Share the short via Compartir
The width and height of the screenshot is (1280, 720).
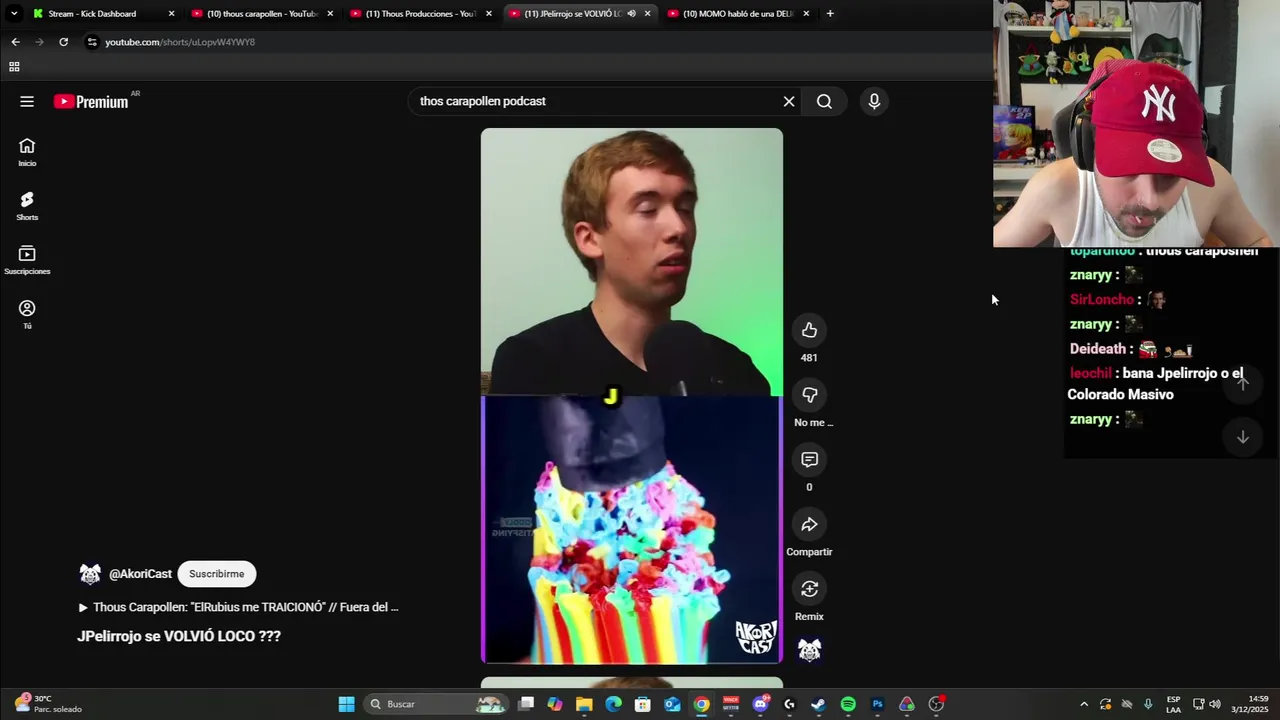click(809, 524)
